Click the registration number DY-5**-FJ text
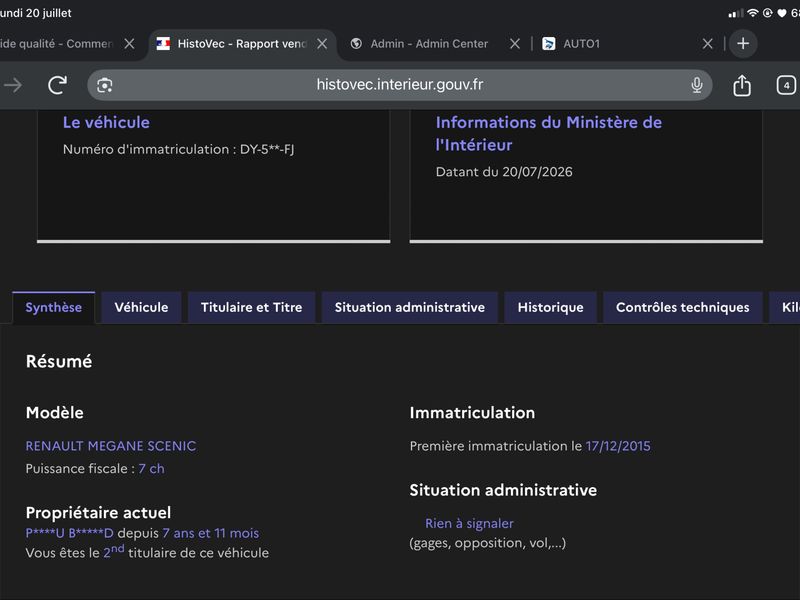The image size is (800, 600). pyautogui.click(x=267, y=149)
